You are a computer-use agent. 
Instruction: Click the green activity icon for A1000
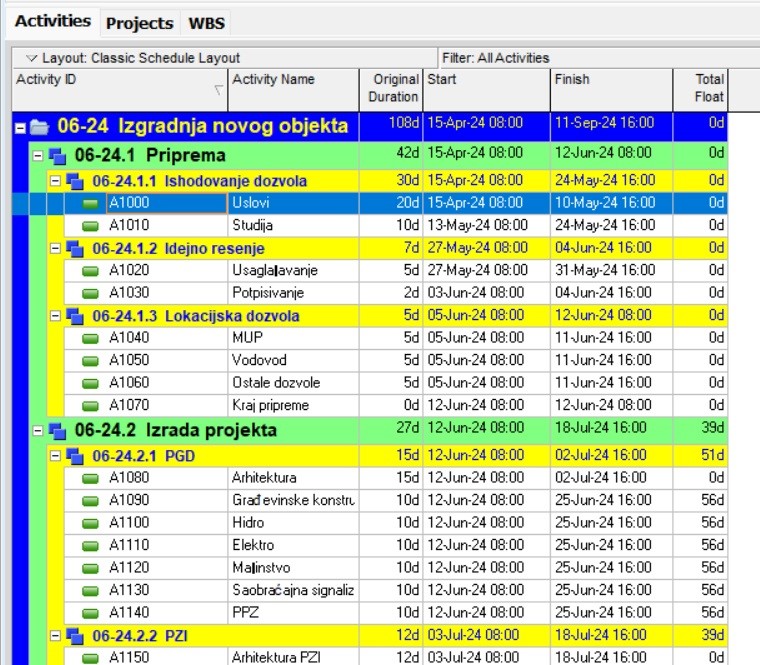[x=91, y=203]
